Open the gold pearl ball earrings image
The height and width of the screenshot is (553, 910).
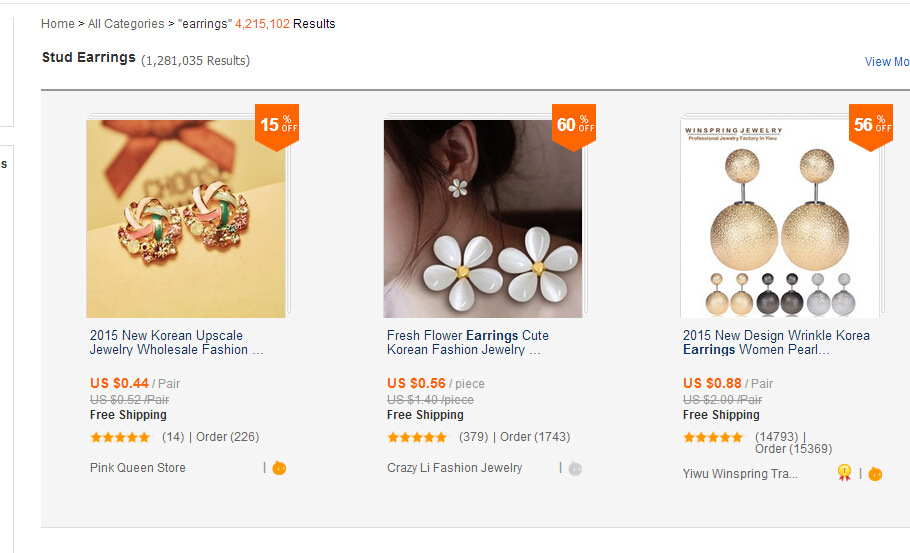click(x=780, y=218)
